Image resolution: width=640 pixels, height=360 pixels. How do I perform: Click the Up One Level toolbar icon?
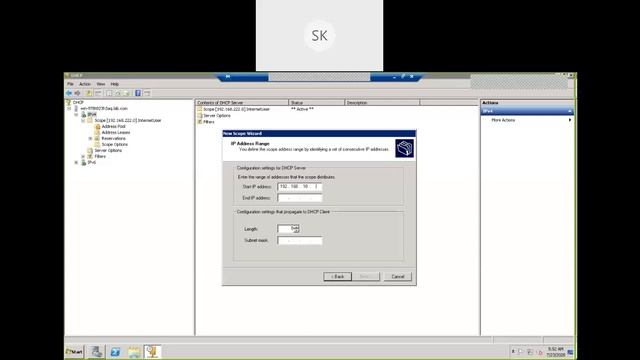coord(89,93)
